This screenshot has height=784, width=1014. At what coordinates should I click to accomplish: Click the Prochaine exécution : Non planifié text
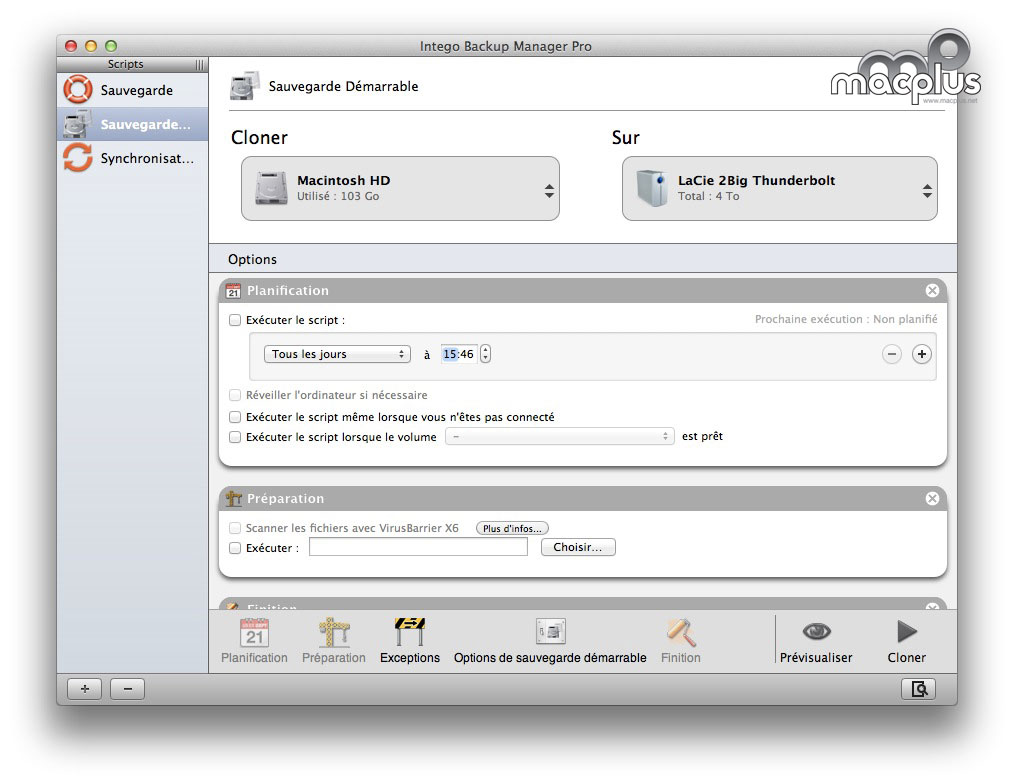[x=846, y=319]
